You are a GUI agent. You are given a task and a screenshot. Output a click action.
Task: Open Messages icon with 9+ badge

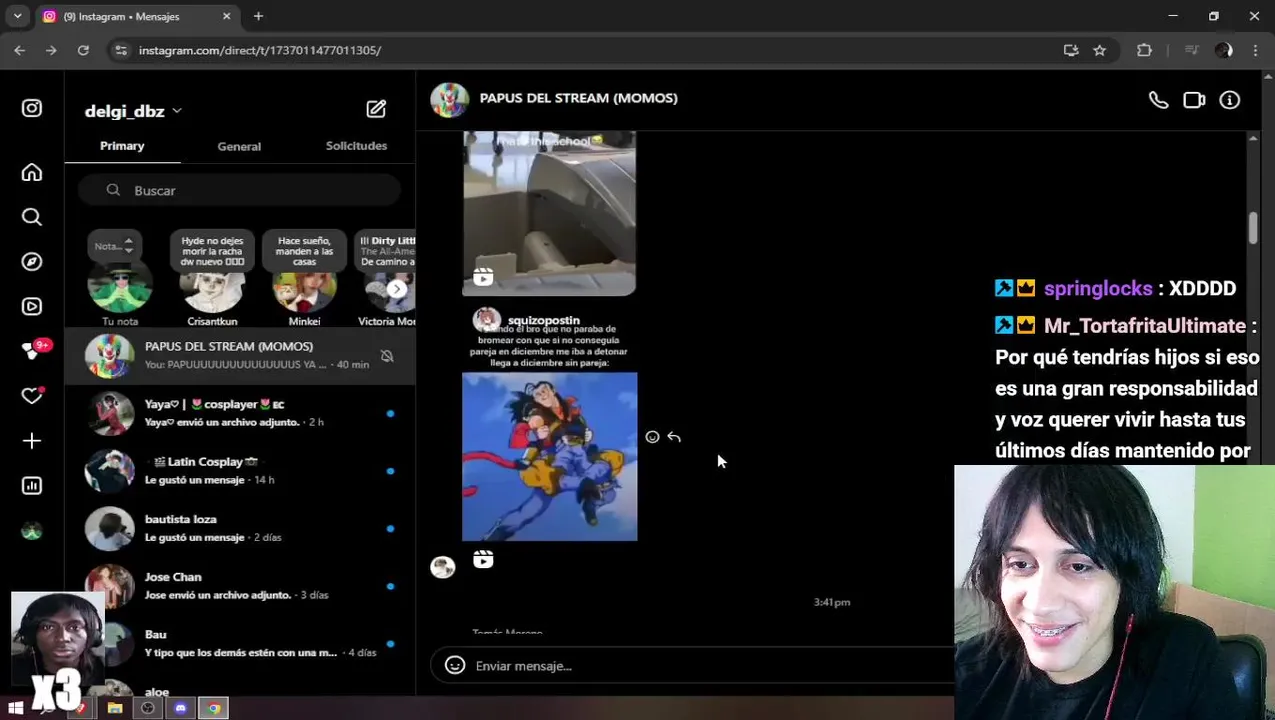34,350
